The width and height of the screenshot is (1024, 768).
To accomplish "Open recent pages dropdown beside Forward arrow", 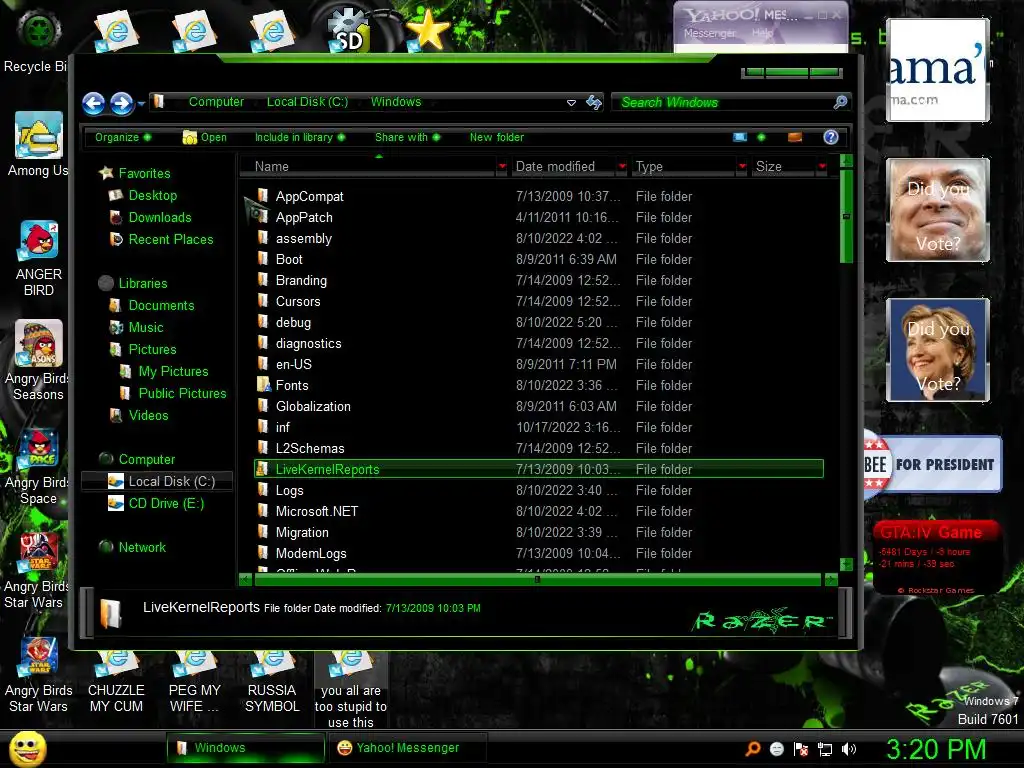I will pos(141,103).
